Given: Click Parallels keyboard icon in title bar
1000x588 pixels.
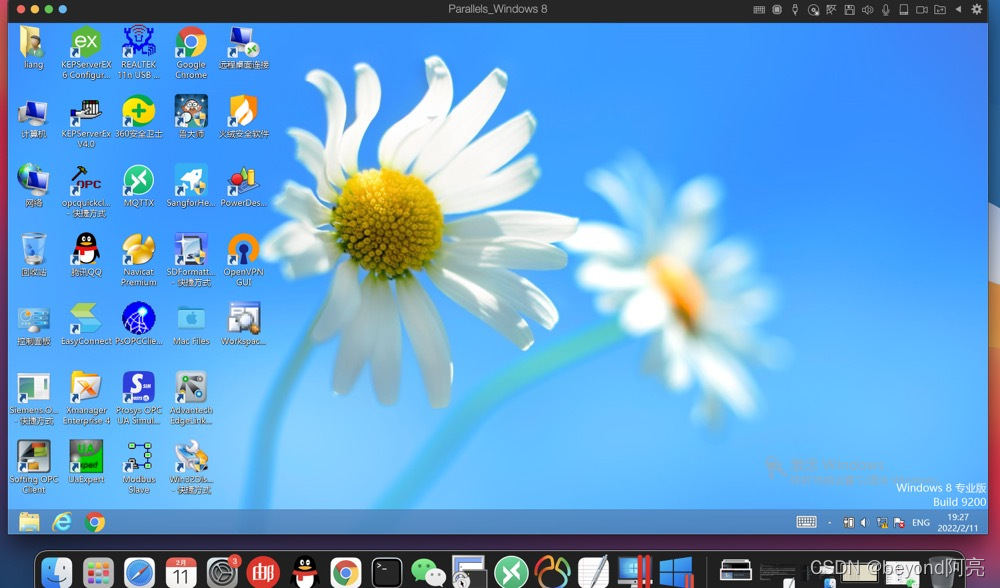Looking at the screenshot, I should [x=759, y=10].
